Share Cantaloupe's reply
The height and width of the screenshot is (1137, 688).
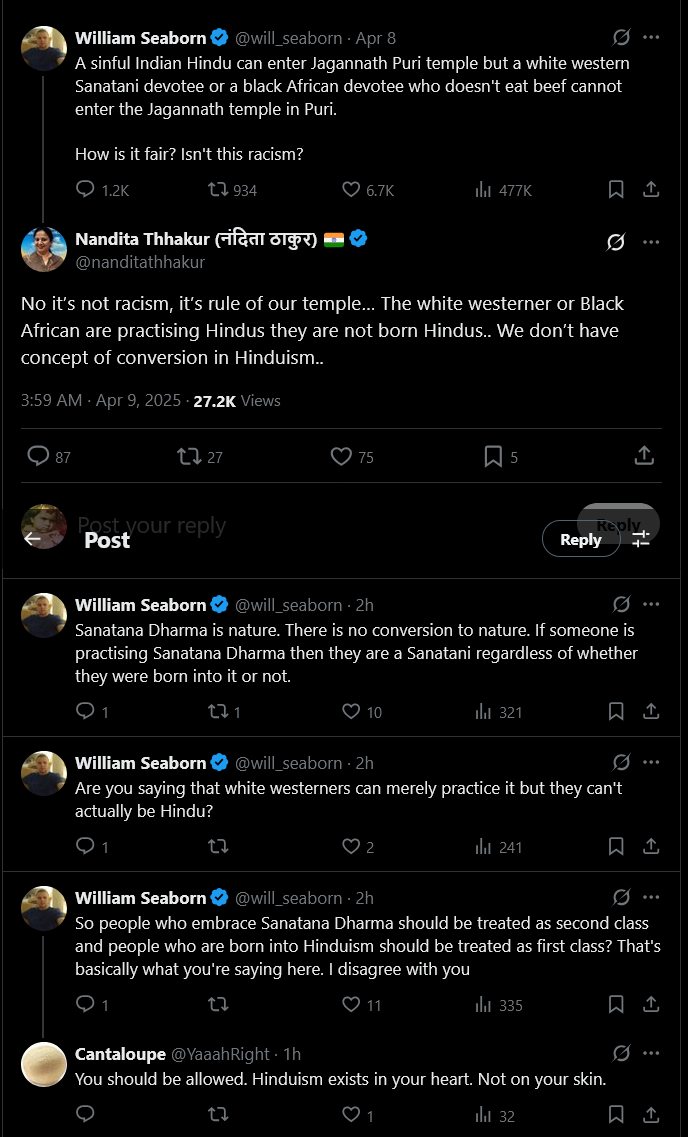(x=650, y=1115)
